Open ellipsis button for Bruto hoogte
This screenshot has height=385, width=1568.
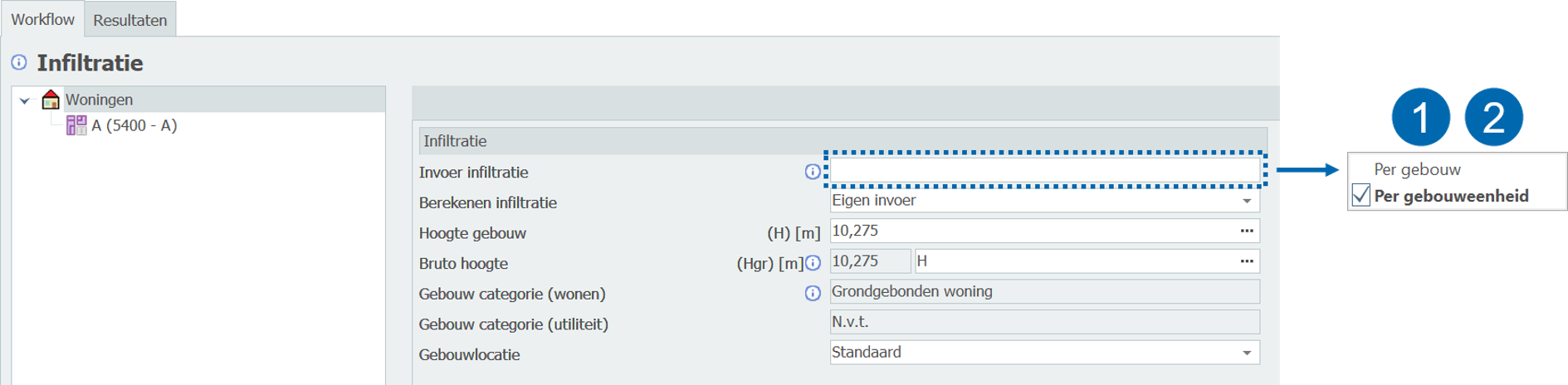click(x=1246, y=261)
